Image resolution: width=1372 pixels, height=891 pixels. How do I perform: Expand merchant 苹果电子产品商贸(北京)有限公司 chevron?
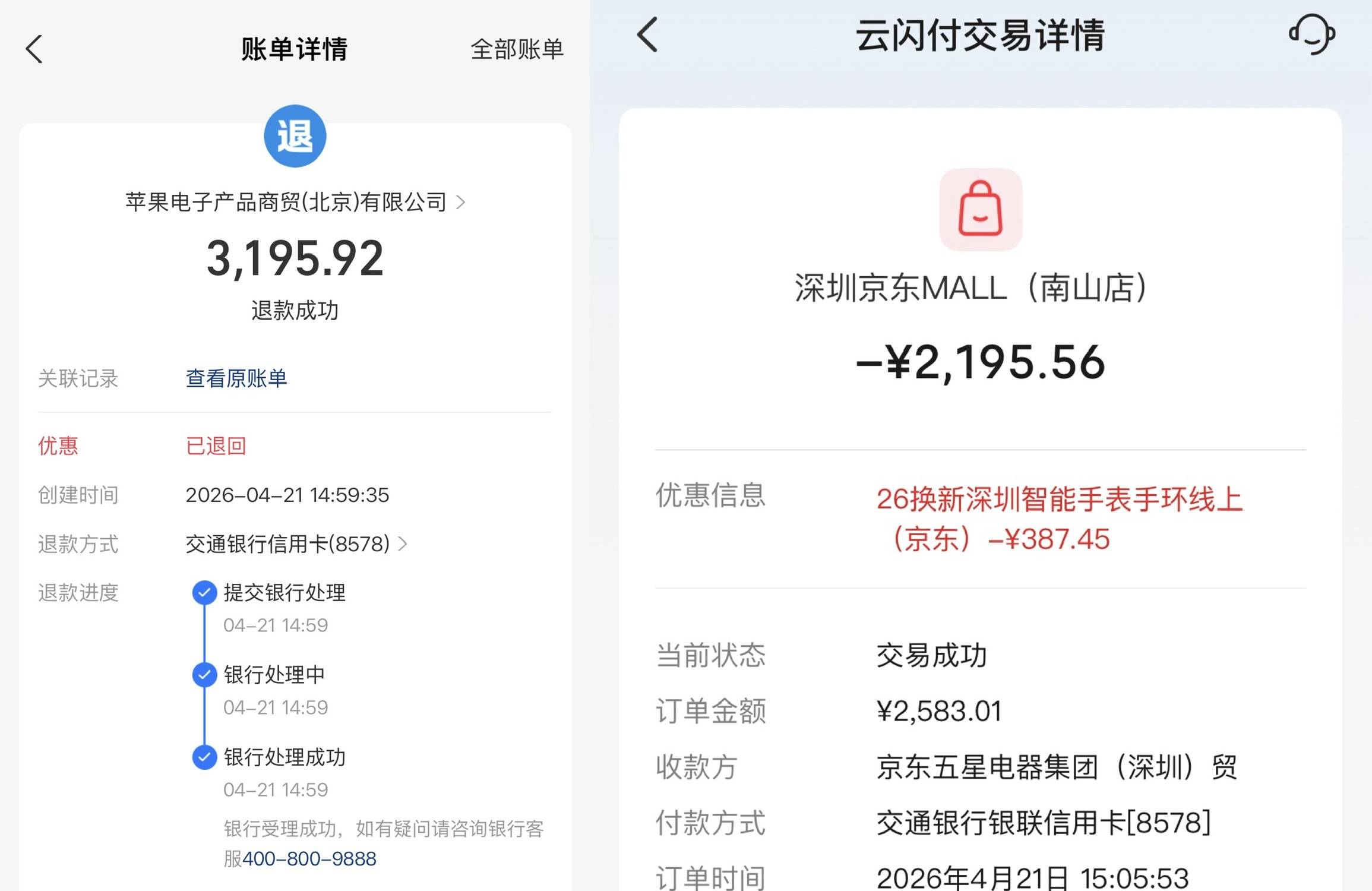coord(461,203)
